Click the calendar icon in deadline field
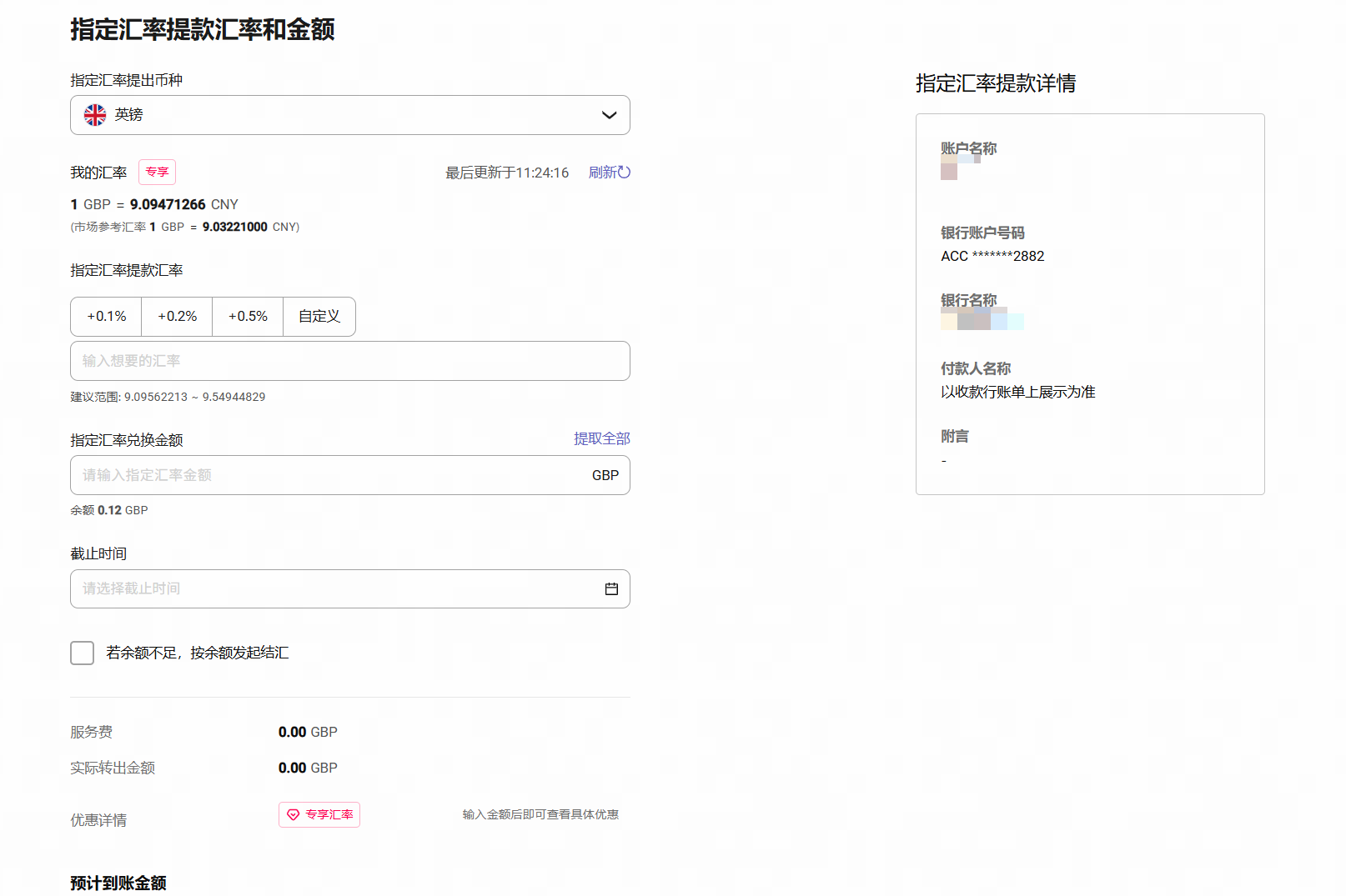 point(611,588)
